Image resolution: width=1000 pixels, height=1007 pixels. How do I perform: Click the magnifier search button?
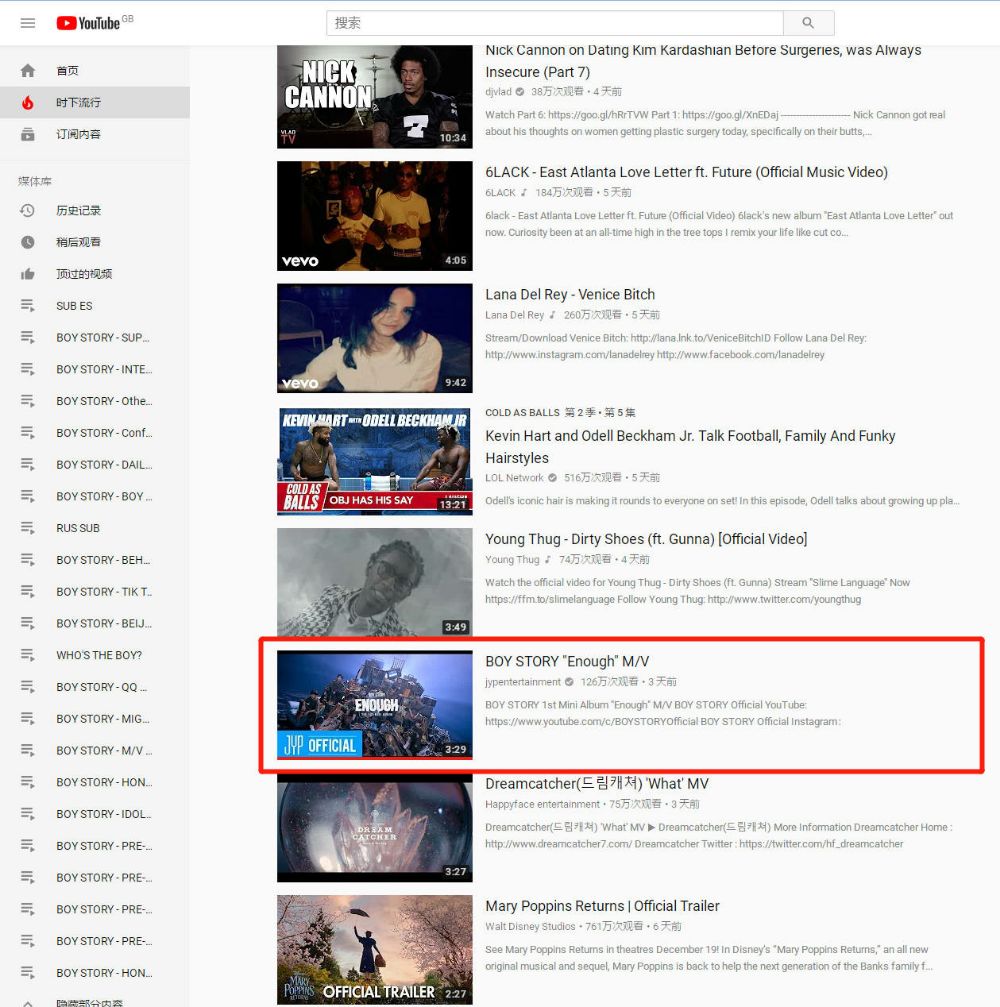tap(809, 23)
